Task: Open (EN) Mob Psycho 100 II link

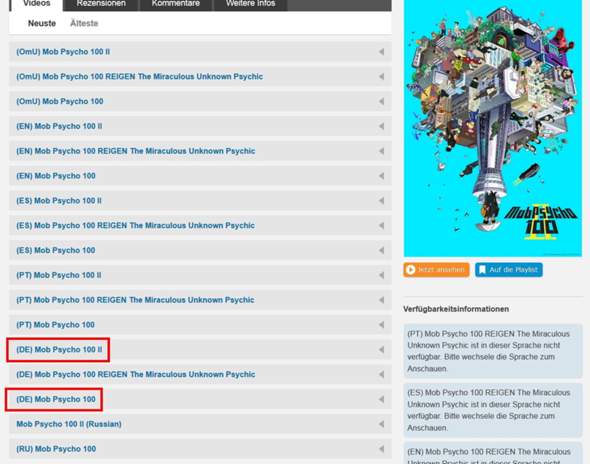Action: click(x=59, y=126)
